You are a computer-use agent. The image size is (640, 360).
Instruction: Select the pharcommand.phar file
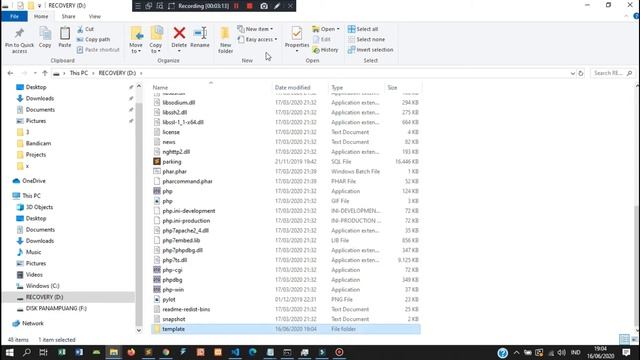[187, 181]
